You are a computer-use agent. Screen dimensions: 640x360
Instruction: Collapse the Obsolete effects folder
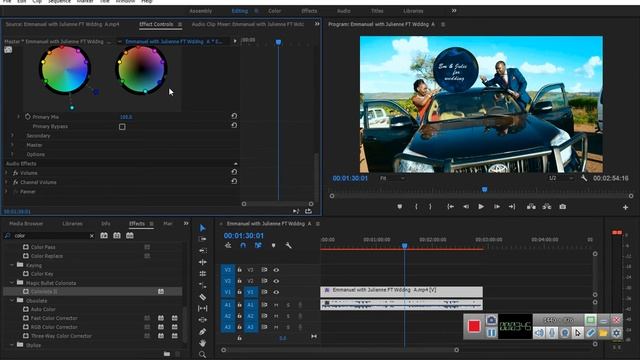coord(12,300)
